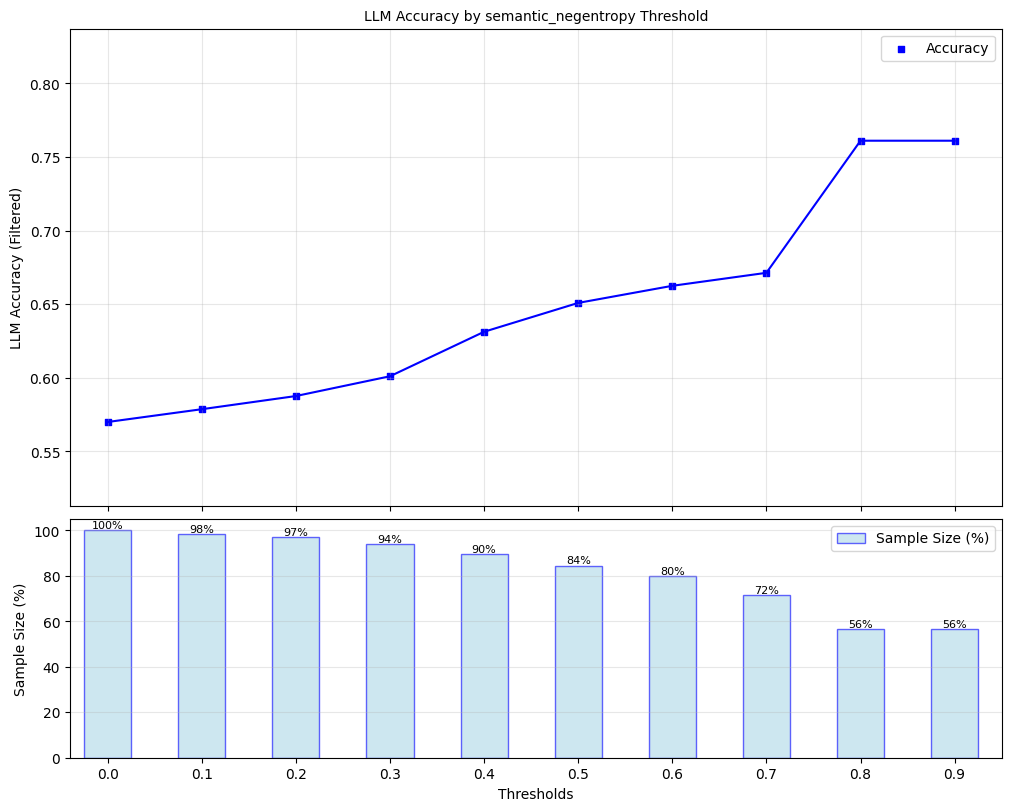Viewport: 1011px width, 811px height.
Task: Click the 0.3 tick label on the x-axis
Action: tap(390, 774)
